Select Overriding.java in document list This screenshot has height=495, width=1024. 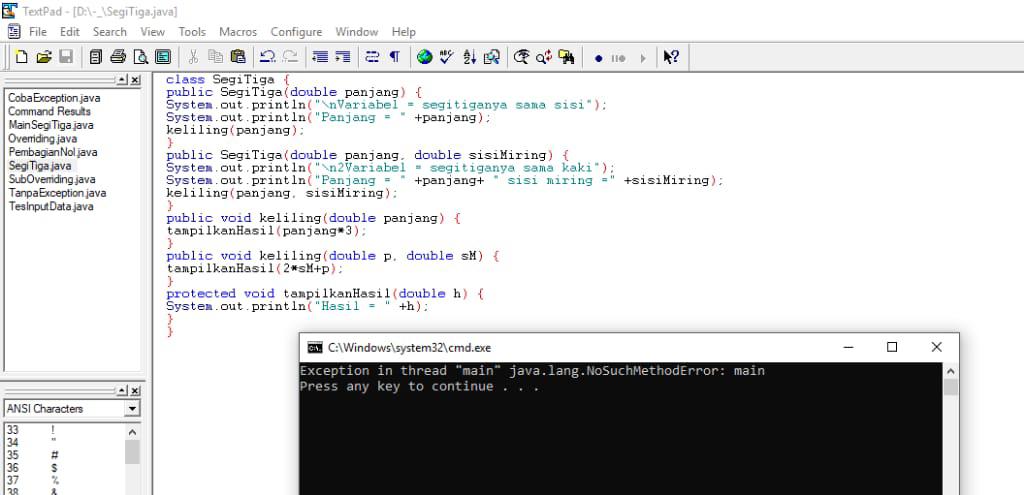coord(42,138)
